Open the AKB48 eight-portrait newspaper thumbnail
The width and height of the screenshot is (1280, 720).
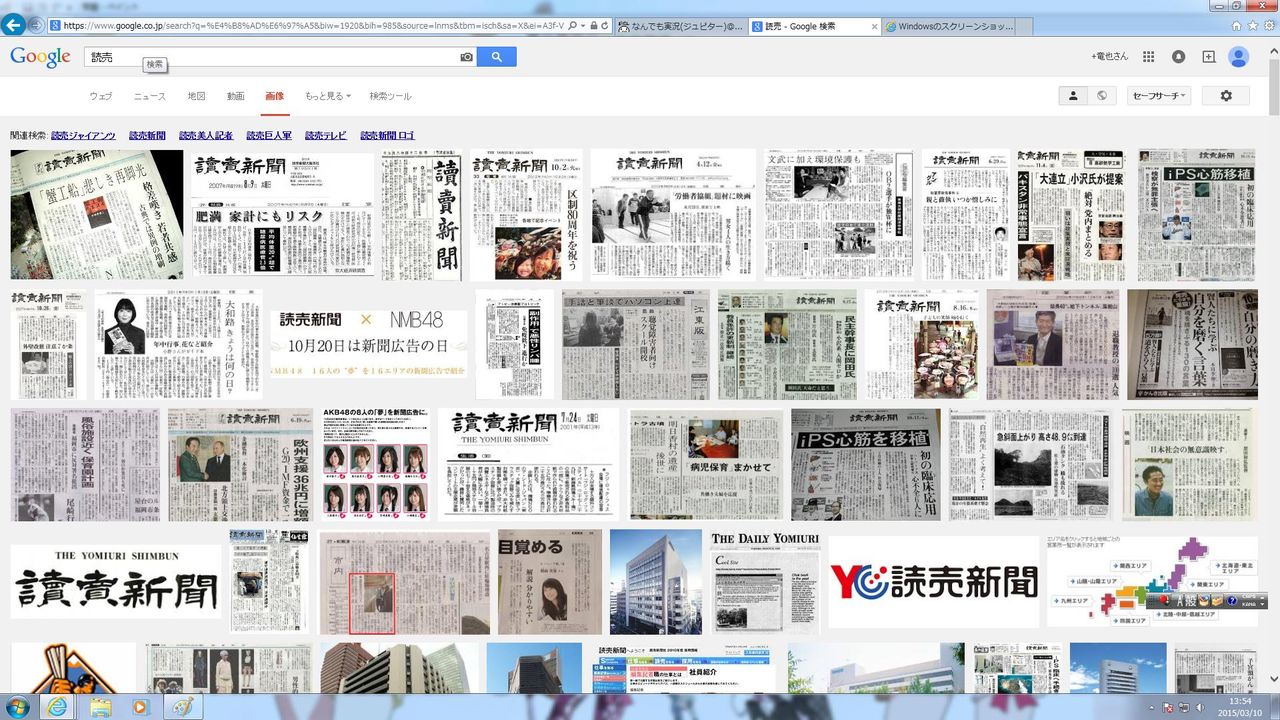point(376,464)
